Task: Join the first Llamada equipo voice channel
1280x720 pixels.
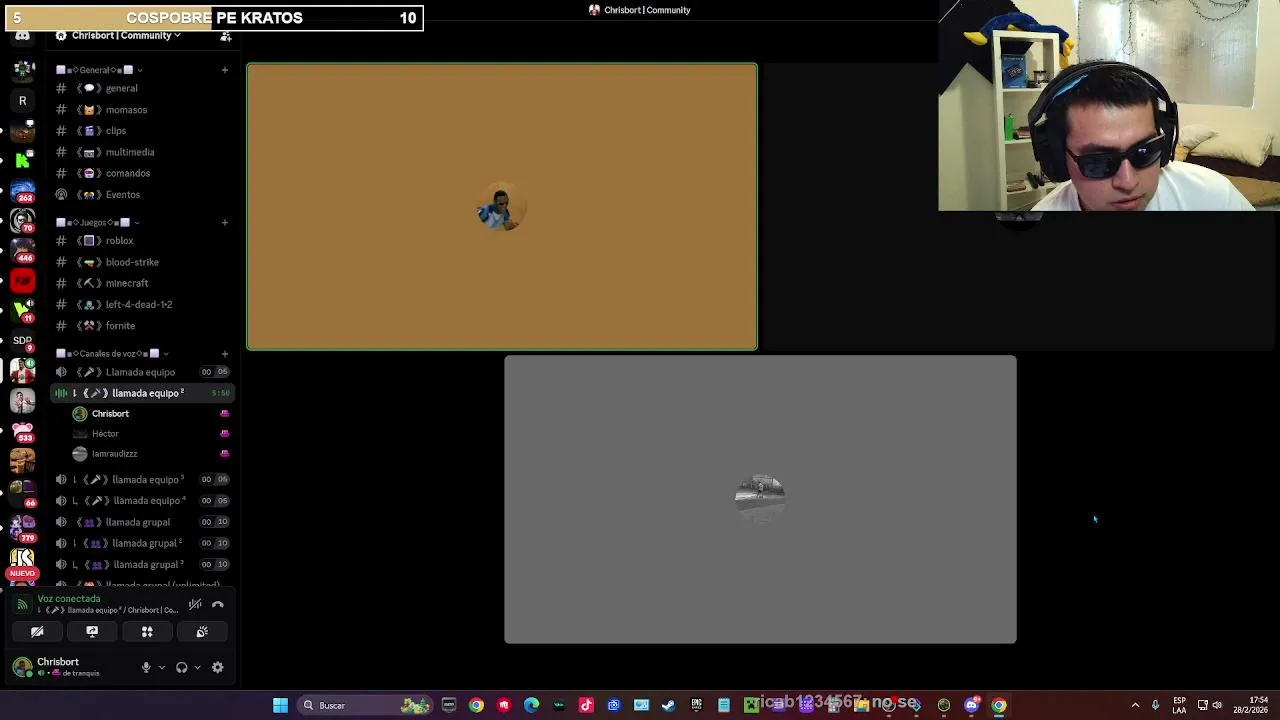Action: [x=143, y=372]
